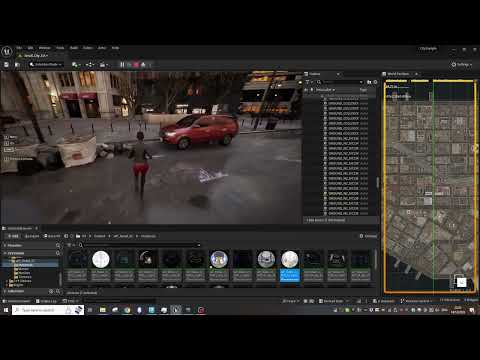The image size is (480, 360).
Task: Click the Windows Start button
Action: (x=6, y=310)
